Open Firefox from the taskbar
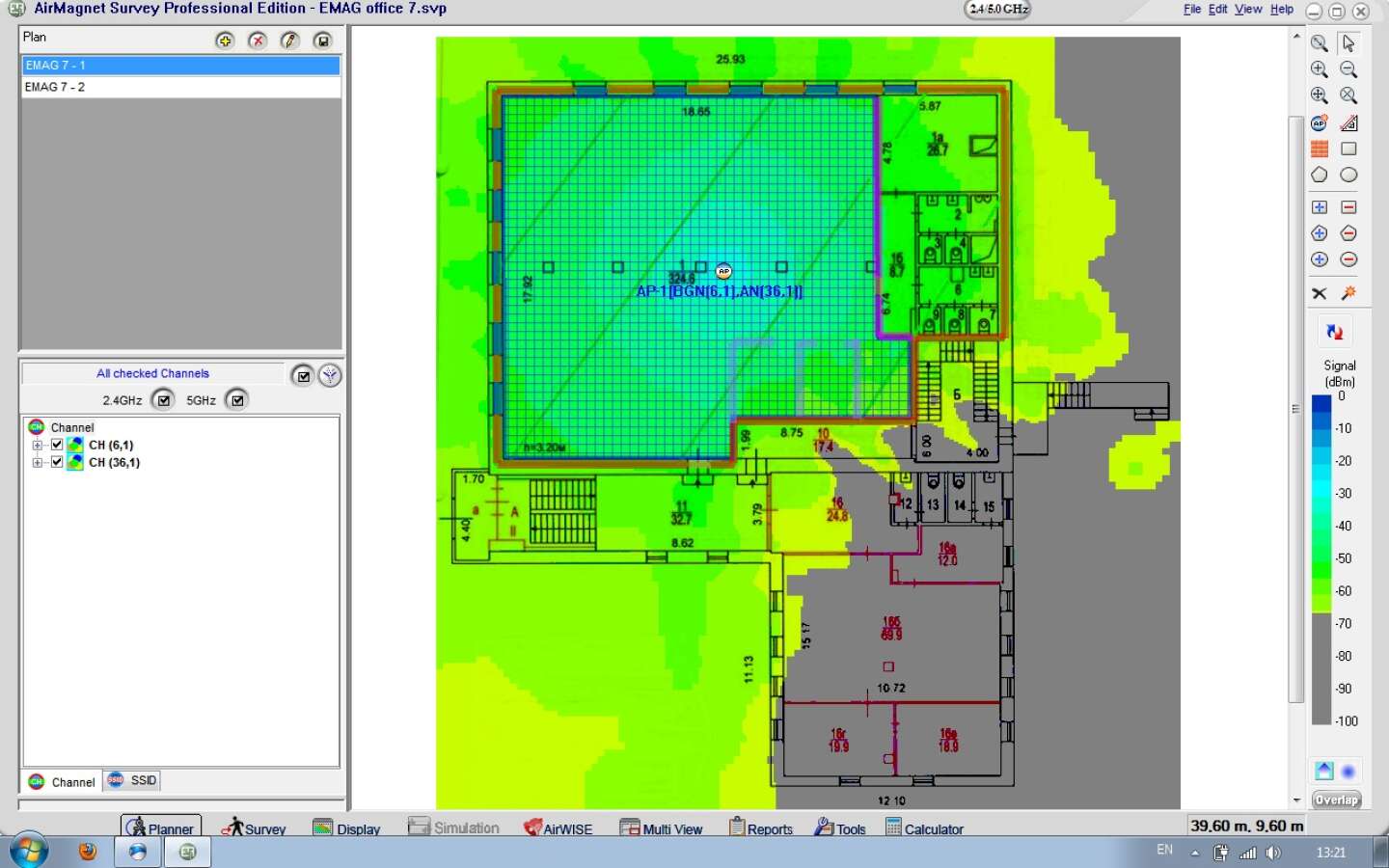 (88, 852)
